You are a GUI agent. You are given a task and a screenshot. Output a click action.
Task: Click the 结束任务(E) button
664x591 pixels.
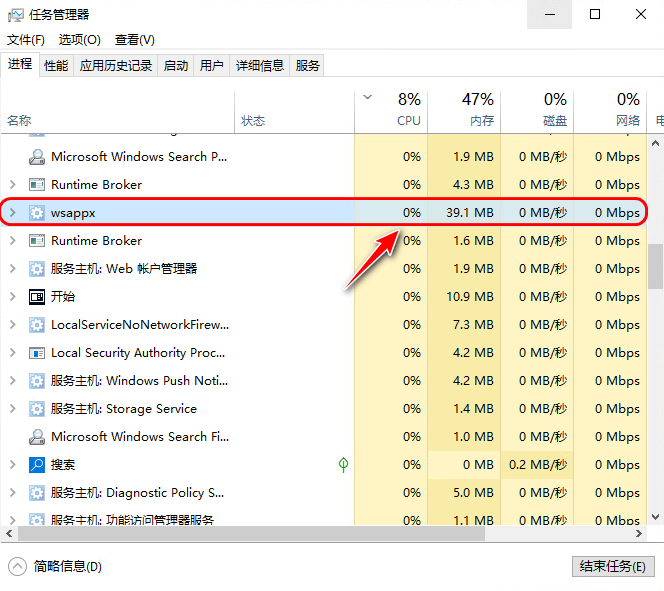click(x=613, y=566)
